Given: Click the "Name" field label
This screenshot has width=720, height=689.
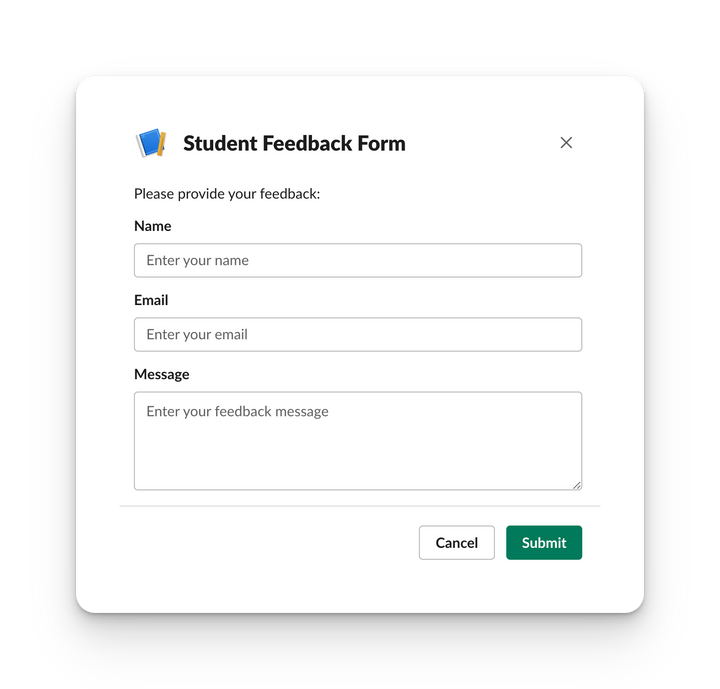Looking at the screenshot, I should 153,226.
